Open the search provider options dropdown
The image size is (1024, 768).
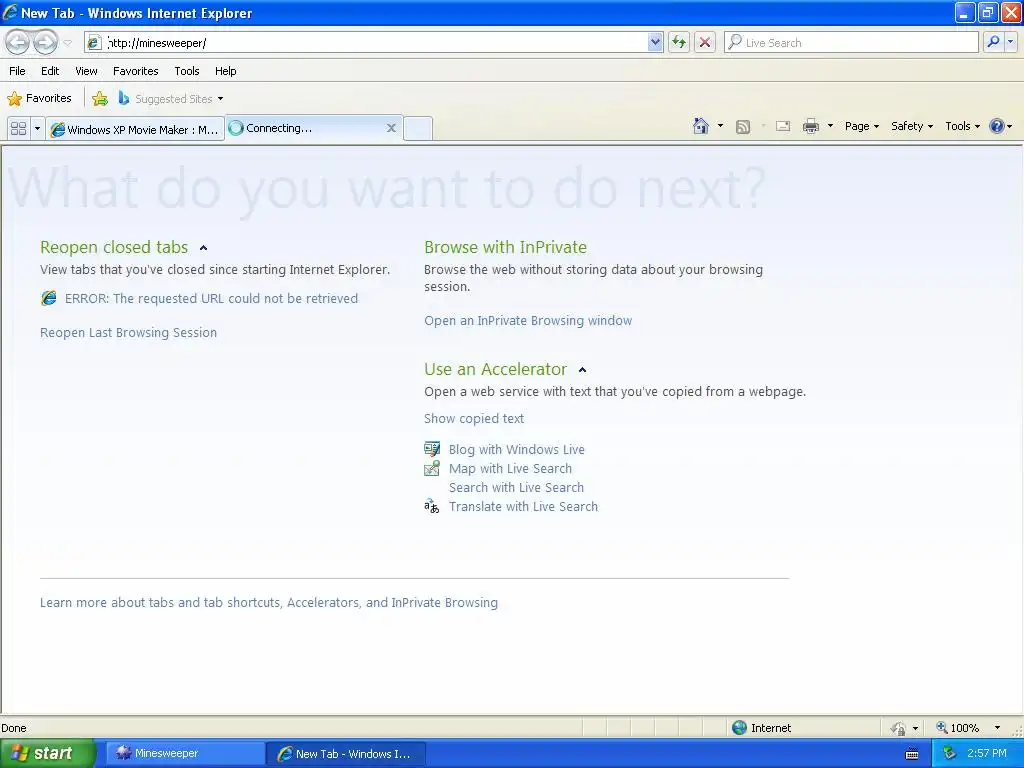pyautogui.click(x=1010, y=42)
